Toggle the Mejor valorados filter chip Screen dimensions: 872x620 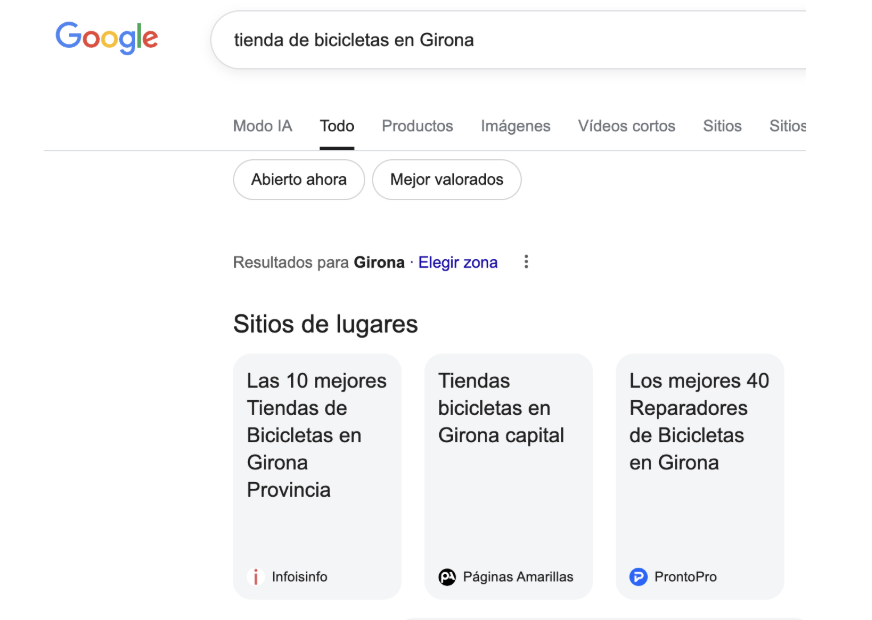(x=446, y=180)
